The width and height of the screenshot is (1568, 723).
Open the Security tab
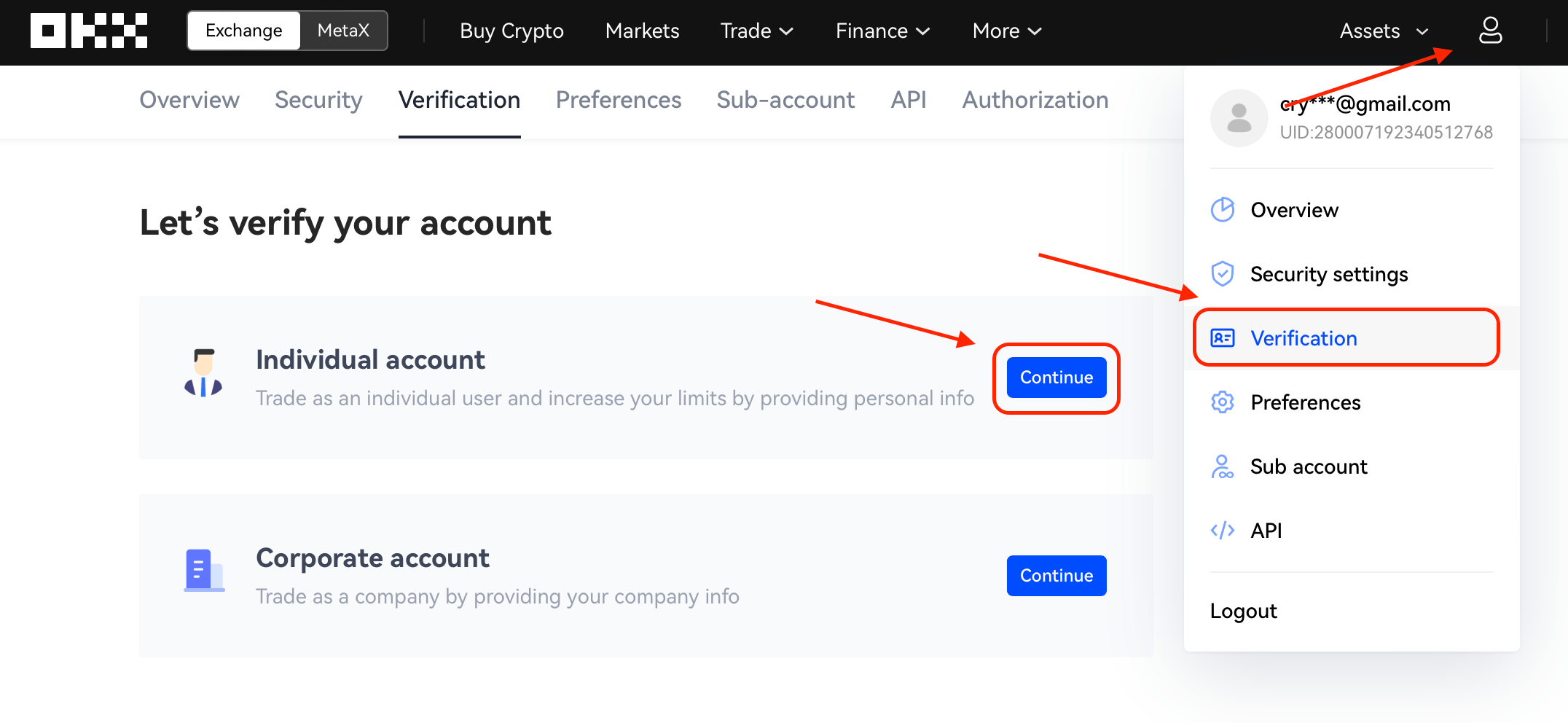[x=318, y=100]
